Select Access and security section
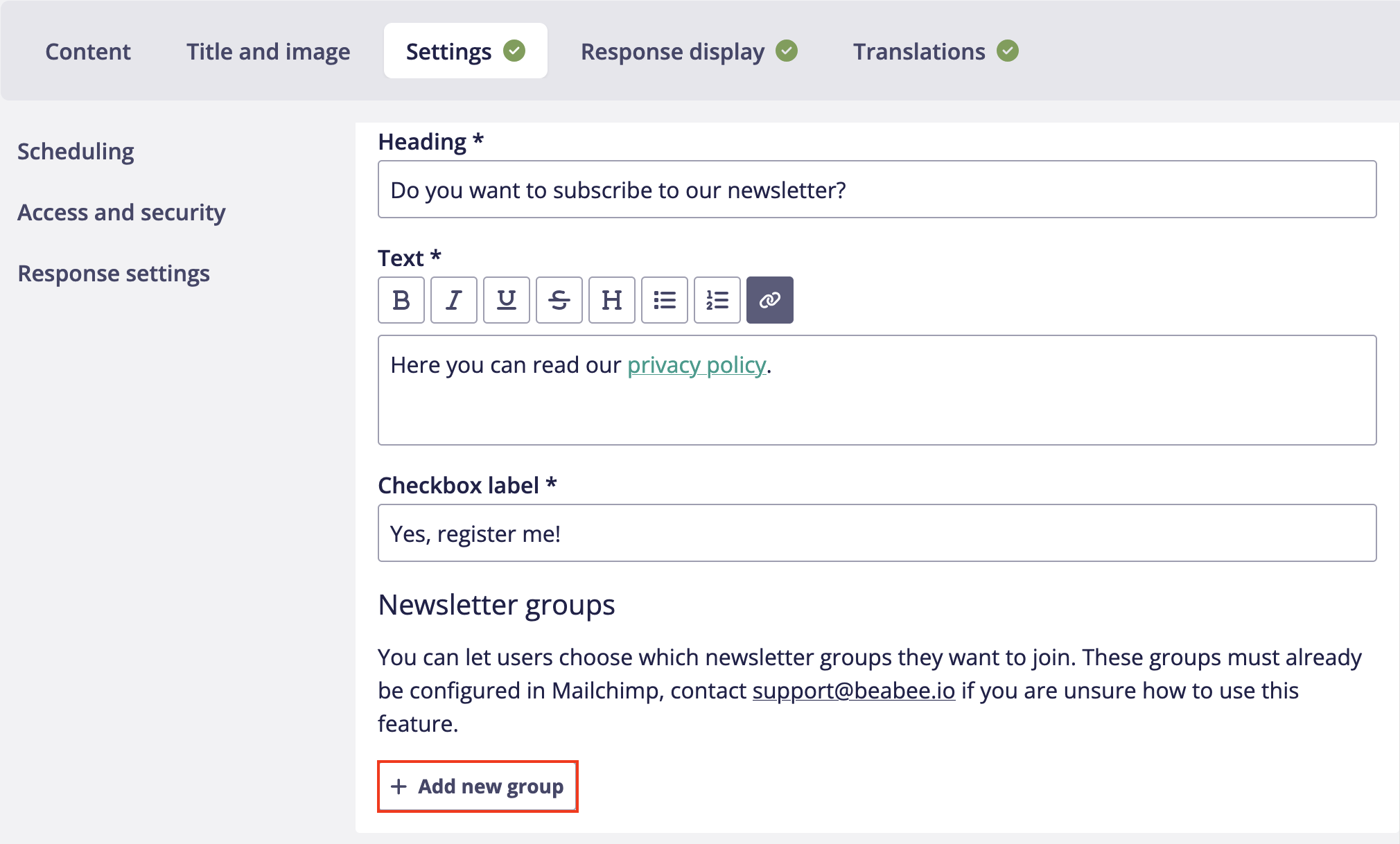 121,212
